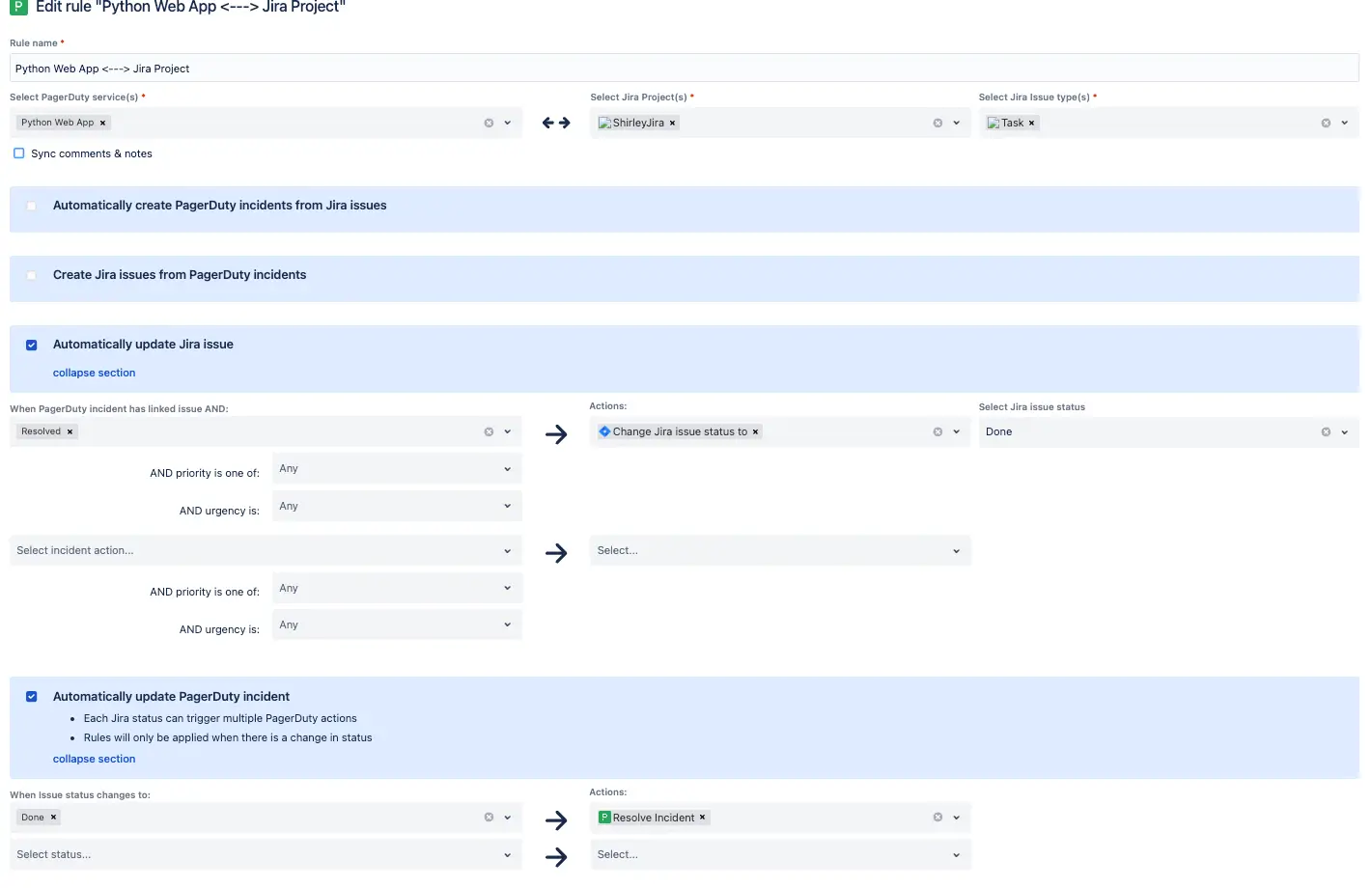Open Jira Projects dropdown
1372x888 pixels.
[x=957, y=123]
